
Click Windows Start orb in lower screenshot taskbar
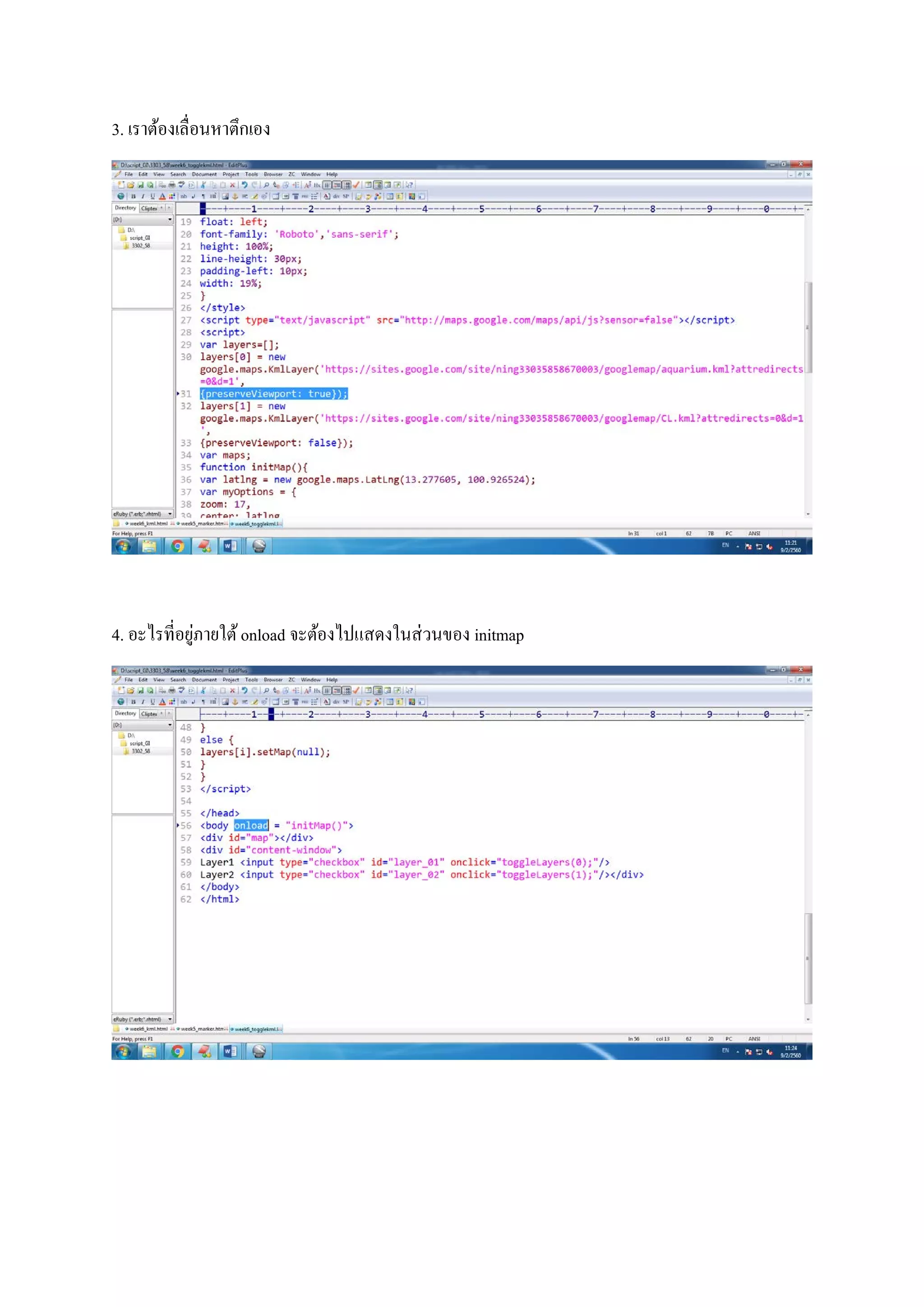pyautogui.click(x=124, y=1052)
